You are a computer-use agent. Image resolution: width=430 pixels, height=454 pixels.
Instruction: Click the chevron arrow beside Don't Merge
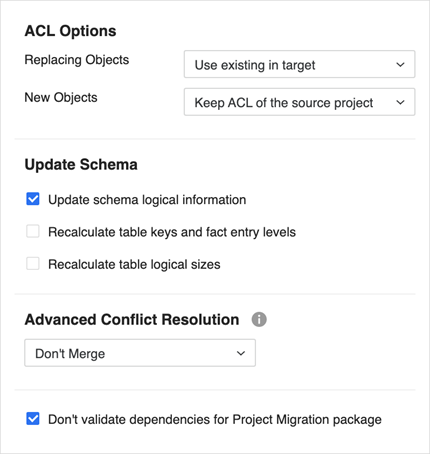point(241,353)
